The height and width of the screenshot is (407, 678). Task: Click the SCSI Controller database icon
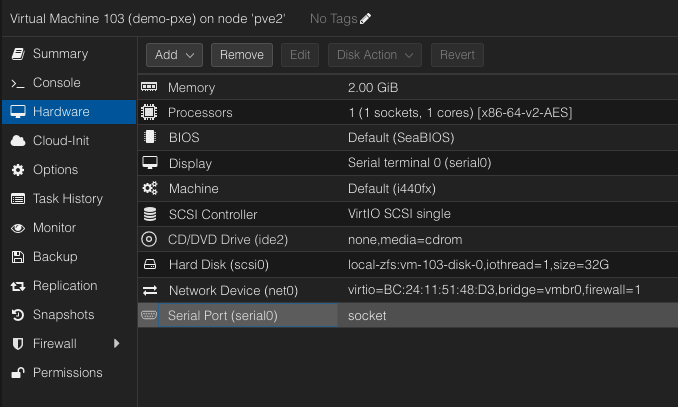click(x=150, y=214)
